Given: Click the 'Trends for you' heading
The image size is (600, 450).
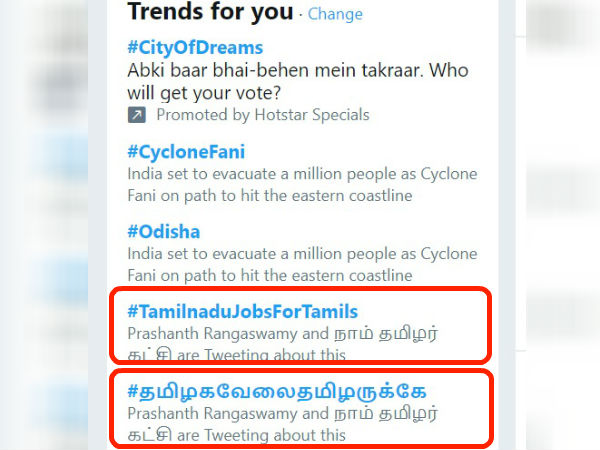Looking at the screenshot, I should coord(210,13).
